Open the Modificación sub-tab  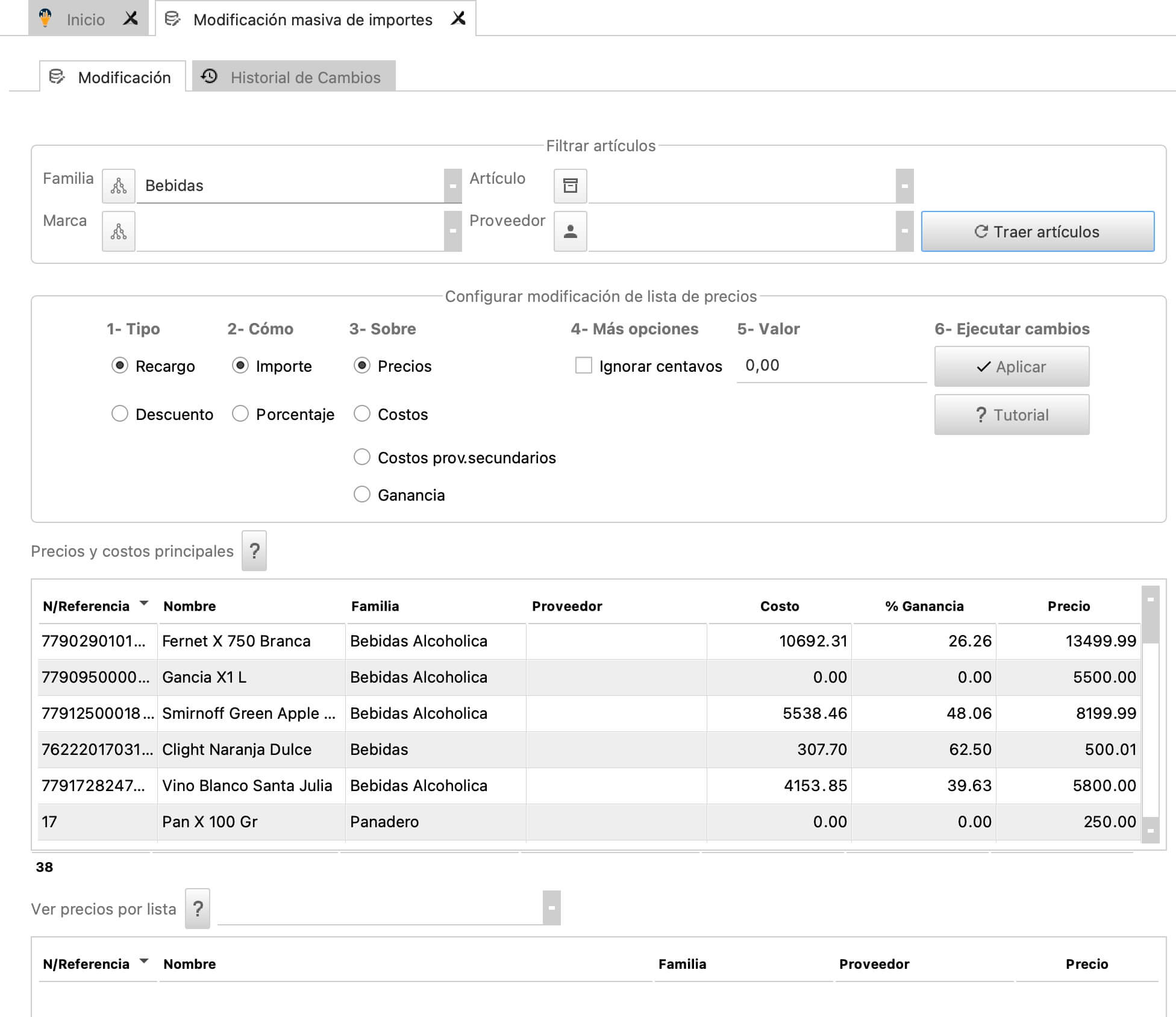click(113, 77)
